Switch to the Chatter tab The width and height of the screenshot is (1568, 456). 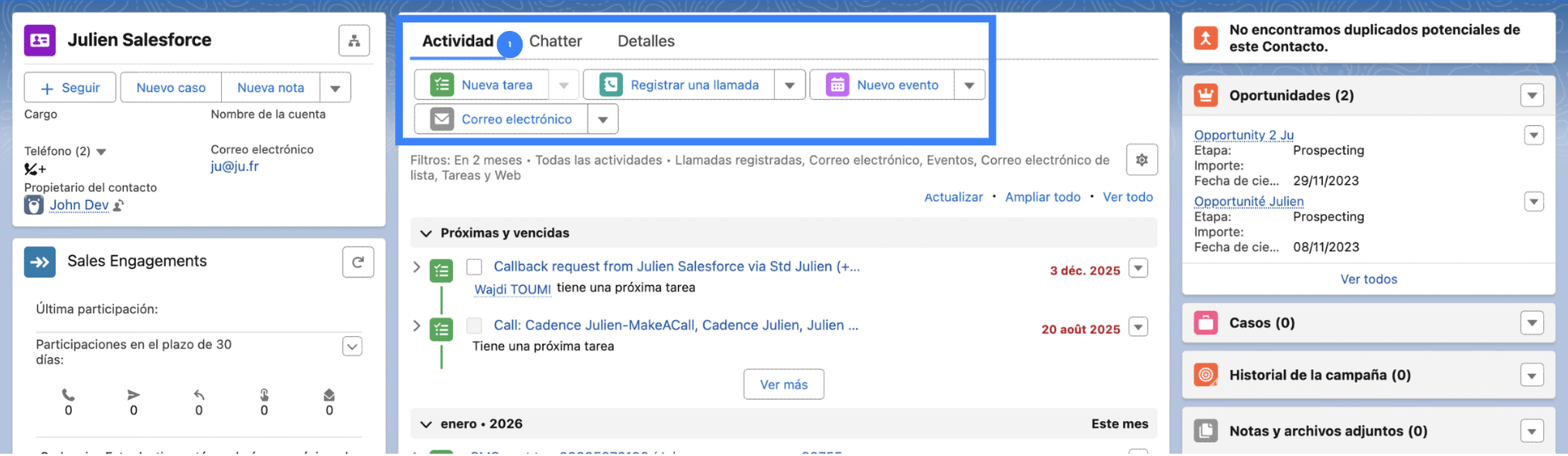coord(555,41)
